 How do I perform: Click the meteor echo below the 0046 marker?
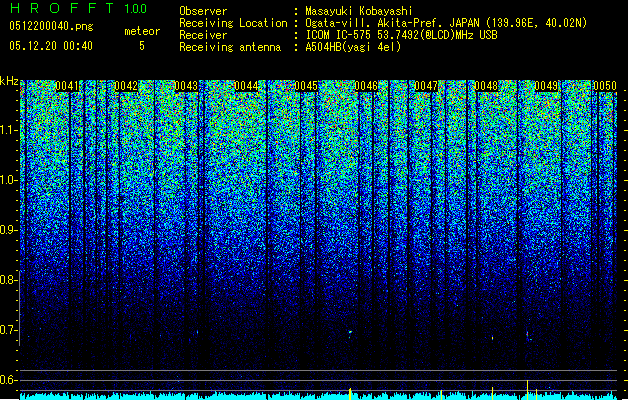350,333
